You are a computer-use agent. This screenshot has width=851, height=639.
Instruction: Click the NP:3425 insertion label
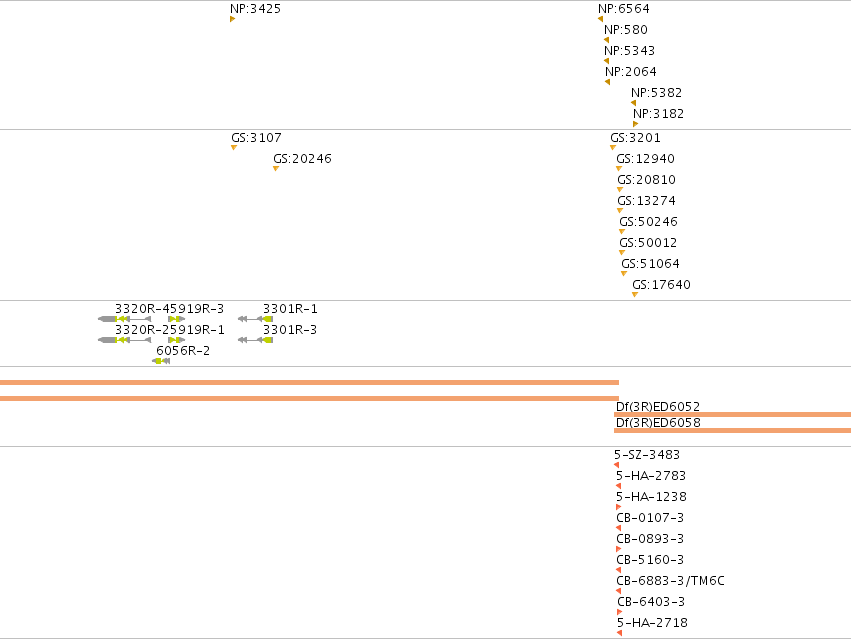pos(255,9)
